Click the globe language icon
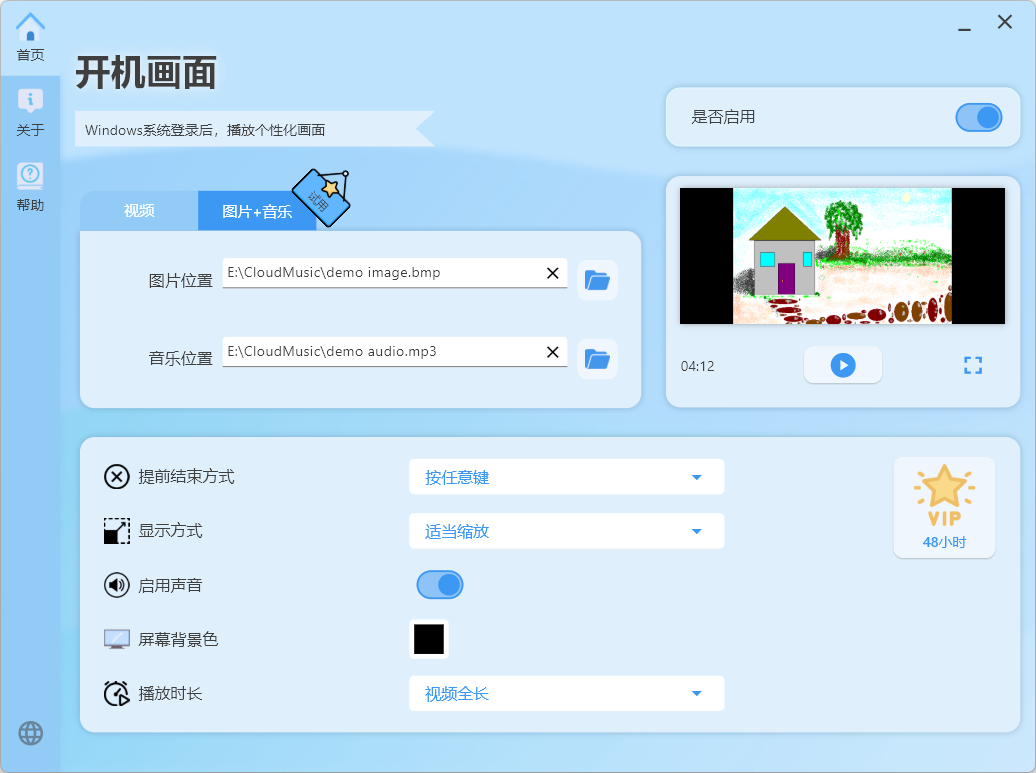This screenshot has width=1036, height=773. (x=31, y=733)
